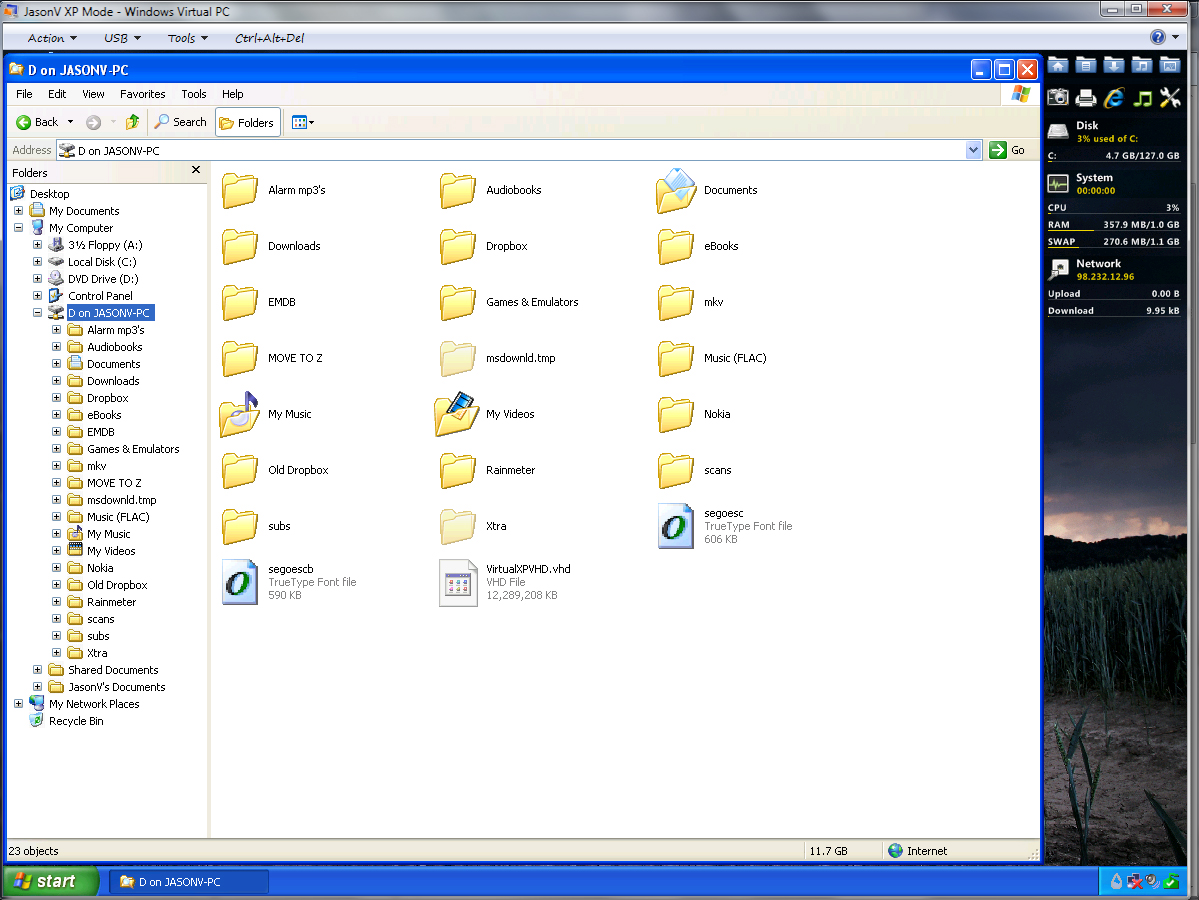Open the USB menu in Virtual PC
Viewport: 1199px width, 900px height.
click(122, 38)
